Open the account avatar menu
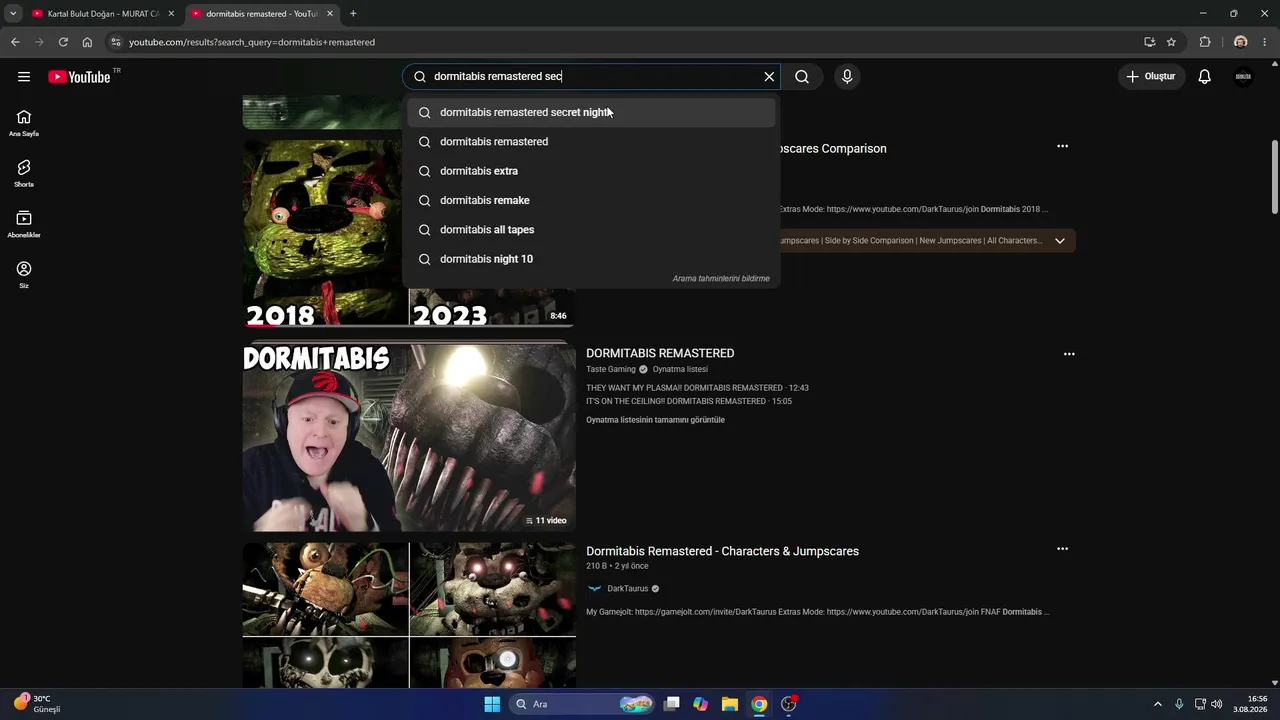Viewport: 1280px width, 720px height. pyautogui.click(x=1243, y=77)
